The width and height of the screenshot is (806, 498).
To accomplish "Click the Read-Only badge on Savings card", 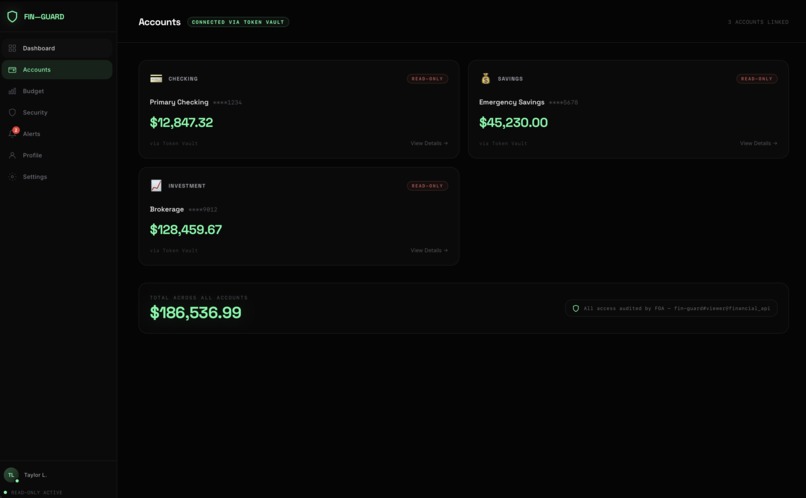I will pos(757,79).
